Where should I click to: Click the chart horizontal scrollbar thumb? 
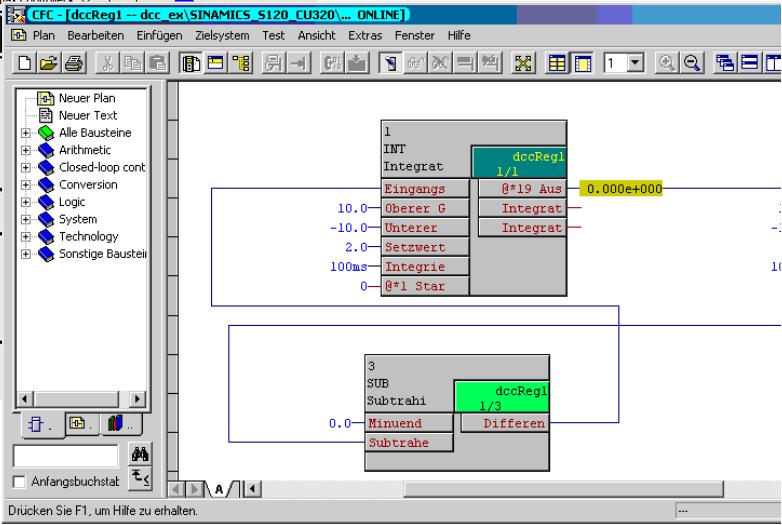point(564,489)
